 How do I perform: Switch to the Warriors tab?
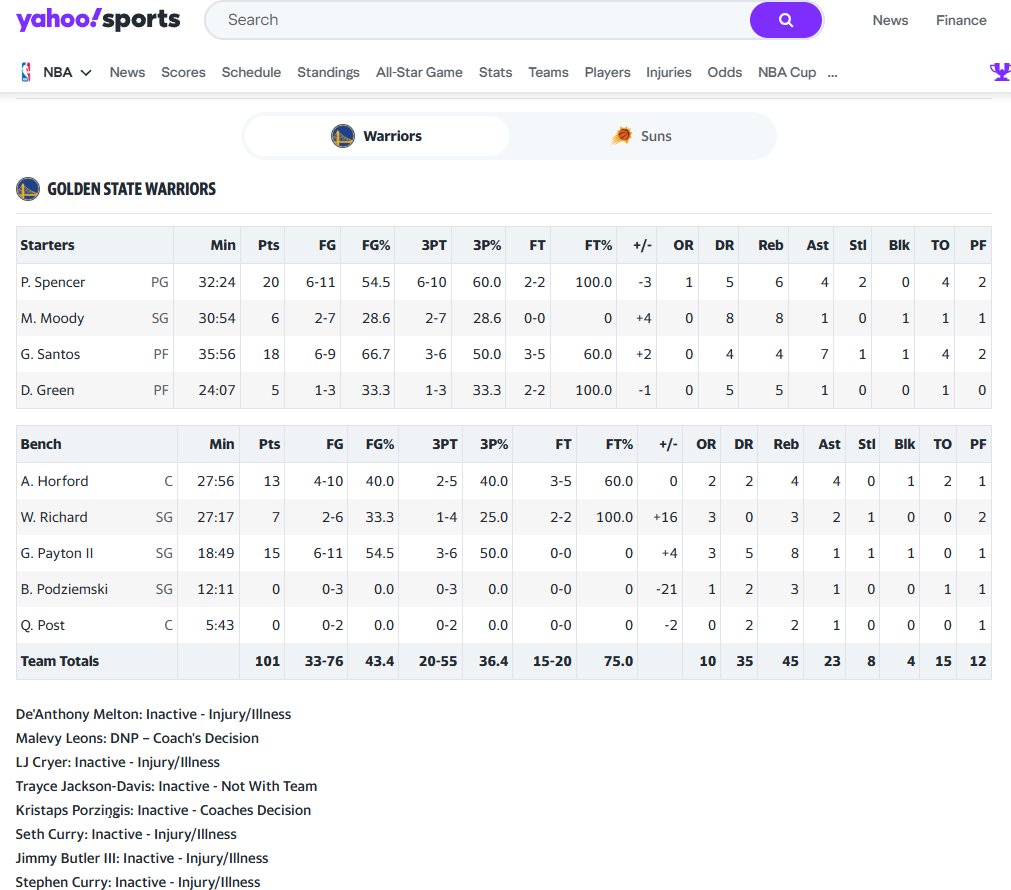pos(375,135)
